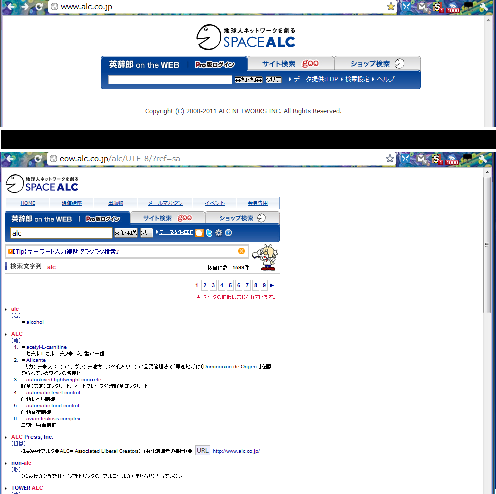Click the Pro版ログイン link on the upper page
The height and width of the screenshot is (494, 496).
point(215,65)
